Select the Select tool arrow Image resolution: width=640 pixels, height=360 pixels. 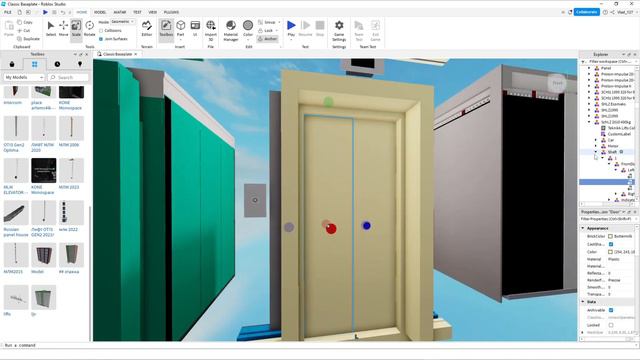[51, 29]
